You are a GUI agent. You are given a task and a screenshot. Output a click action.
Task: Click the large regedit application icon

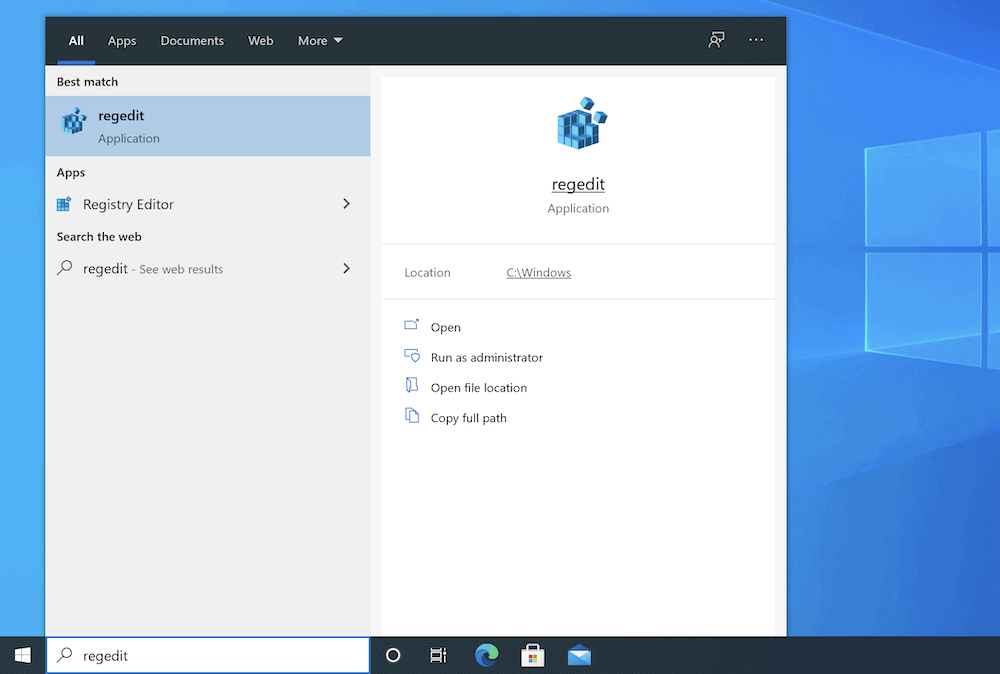pos(578,123)
